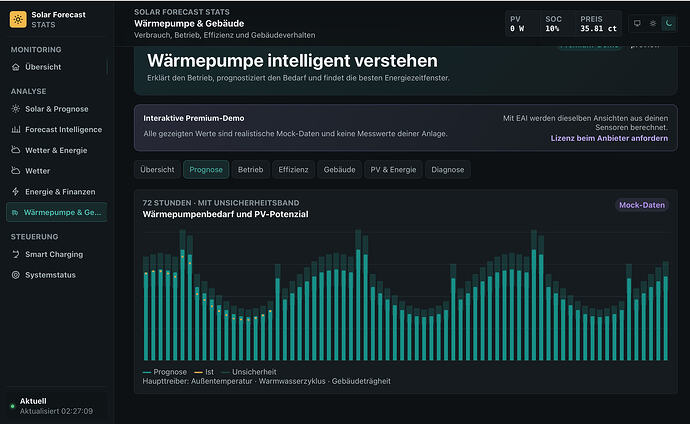Image resolution: width=690 pixels, height=424 pixels.
Task: Open Forecast Intelligence in sidebar
Action: coord(57,129)
